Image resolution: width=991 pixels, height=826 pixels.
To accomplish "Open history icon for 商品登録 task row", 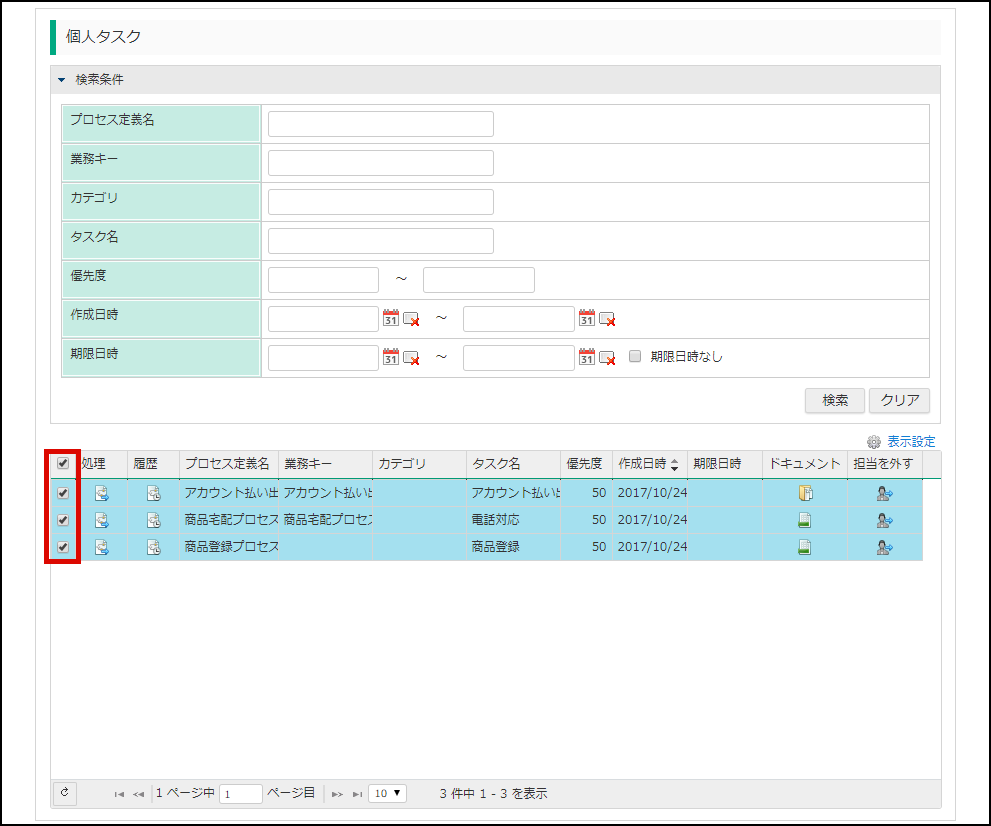I will 154,547.
